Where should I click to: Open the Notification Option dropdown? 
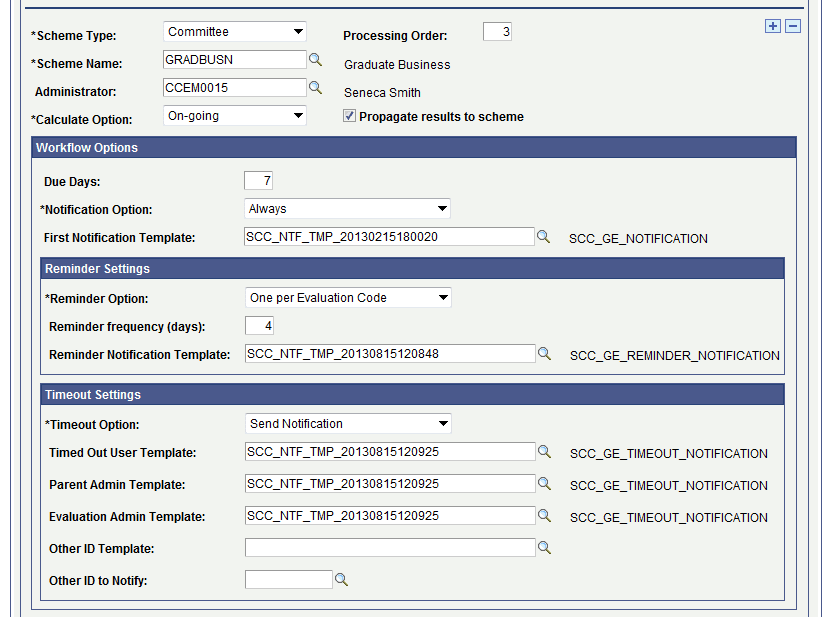(x=347, y=209)
